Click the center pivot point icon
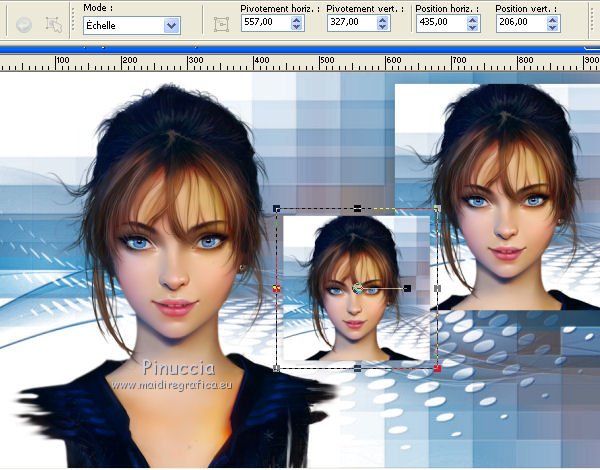600x470 pixels. (221, 24)
